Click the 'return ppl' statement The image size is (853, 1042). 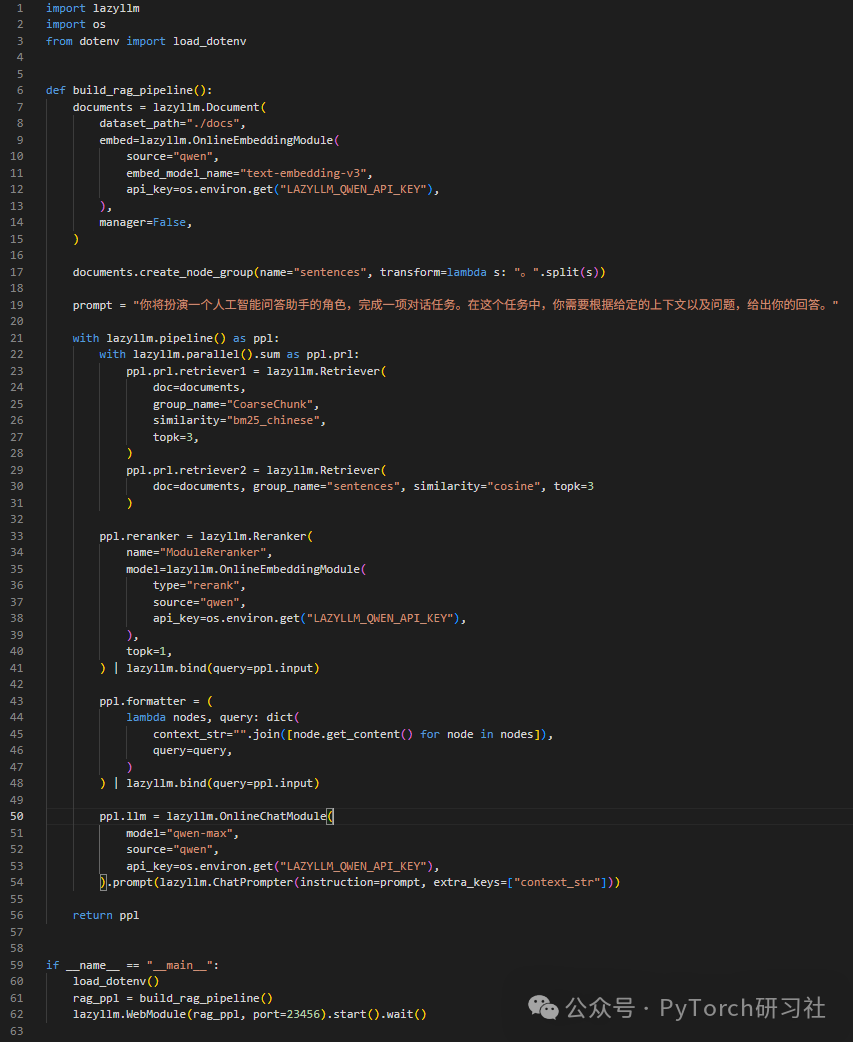coord(106,915)
